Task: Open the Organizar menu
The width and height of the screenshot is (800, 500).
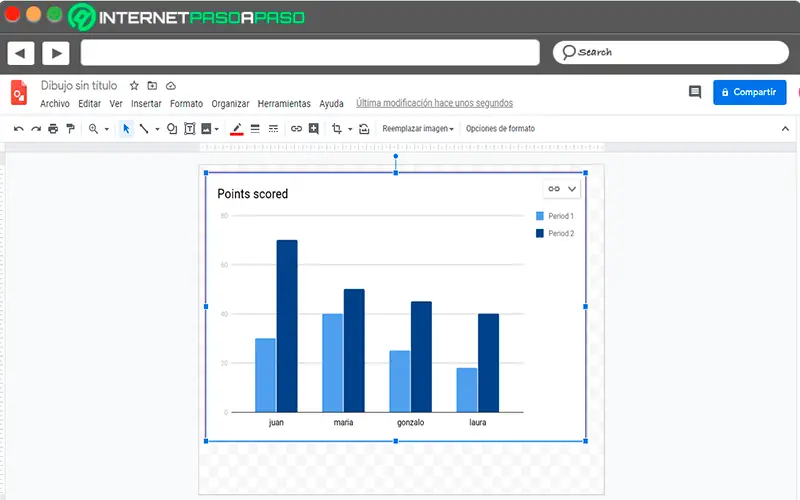Action: click(x=230, y=104)
